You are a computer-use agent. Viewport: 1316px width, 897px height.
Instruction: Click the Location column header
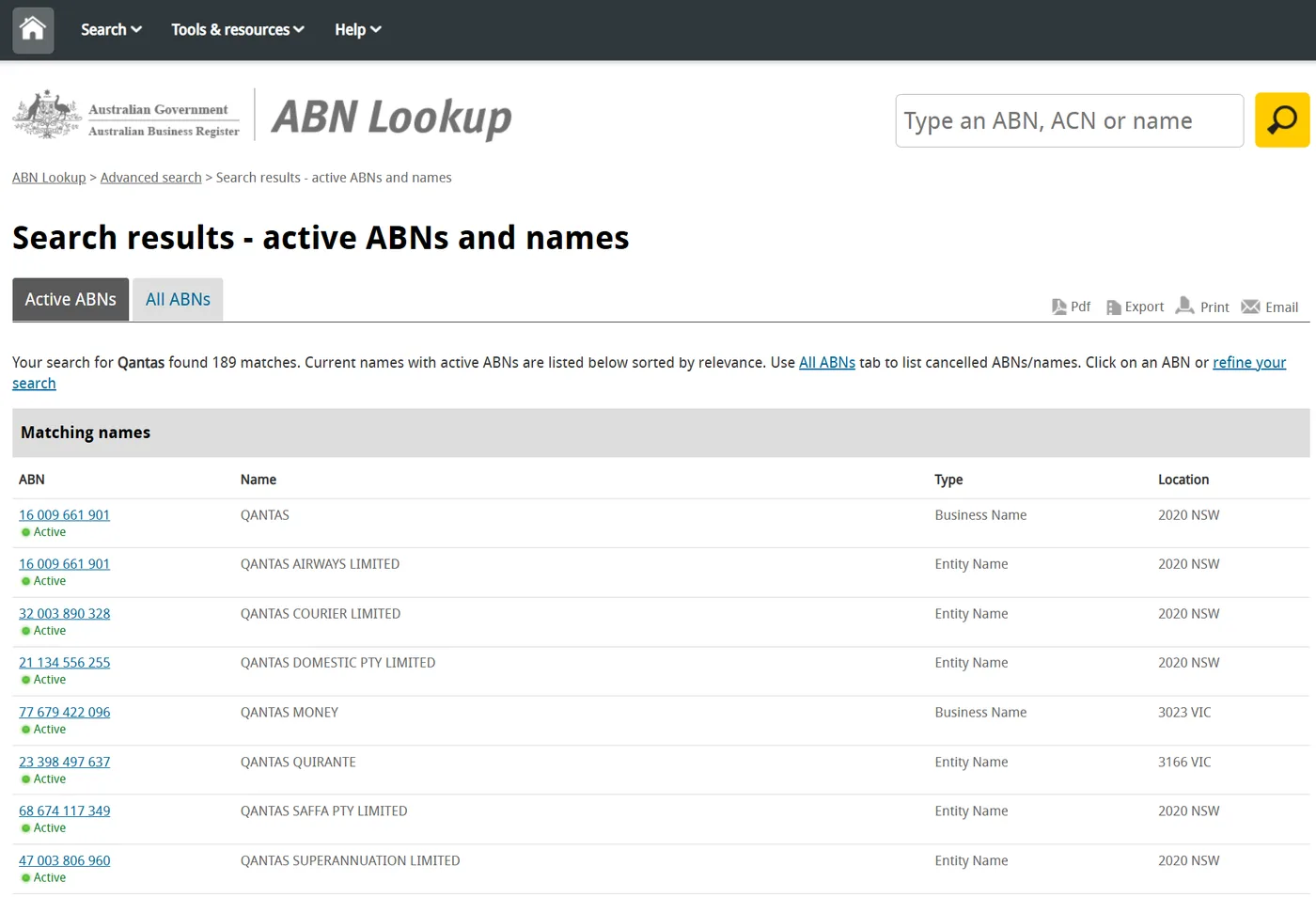coord(1183,480)
